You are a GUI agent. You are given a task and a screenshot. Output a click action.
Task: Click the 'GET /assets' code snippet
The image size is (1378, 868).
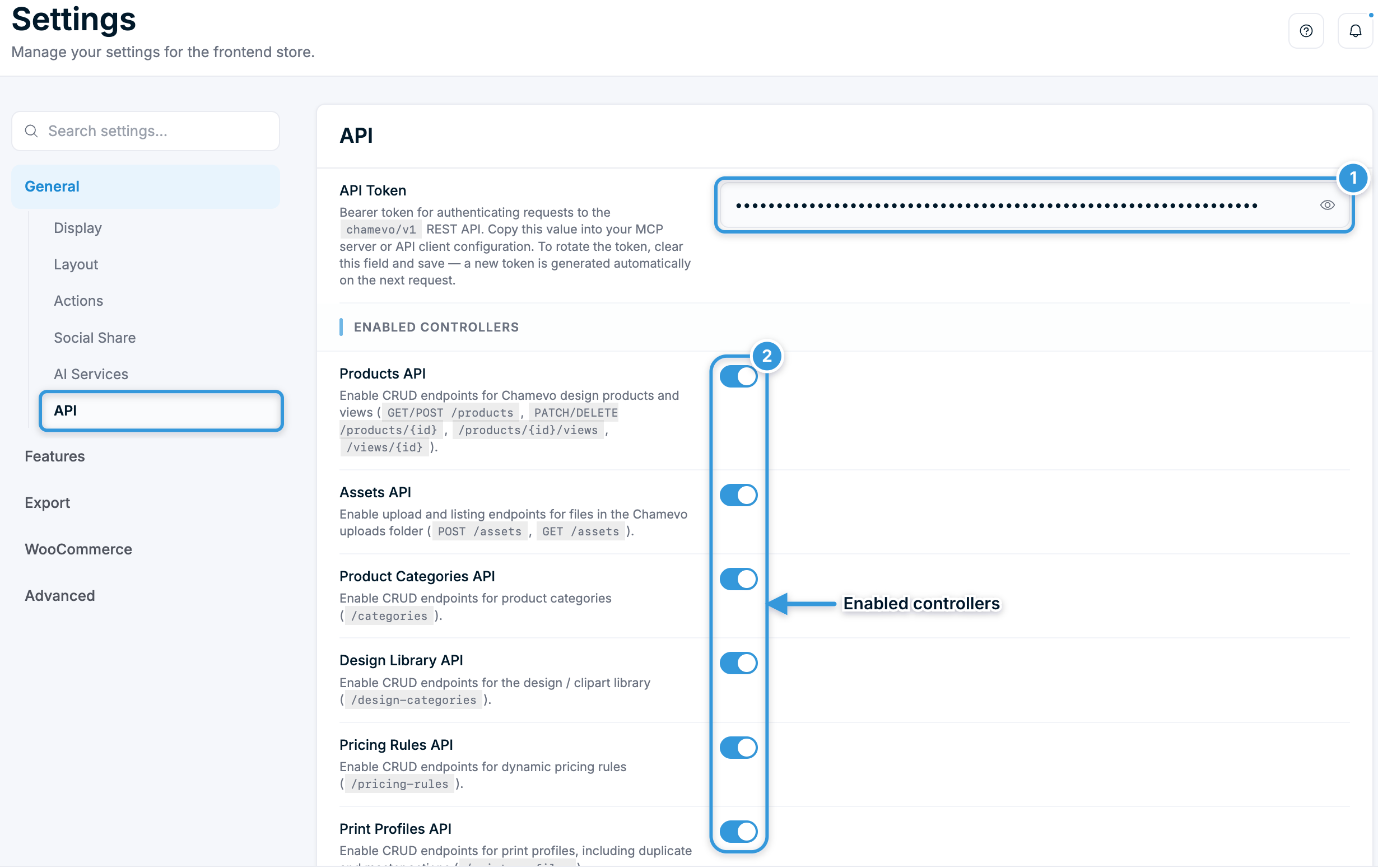point(580,531)
